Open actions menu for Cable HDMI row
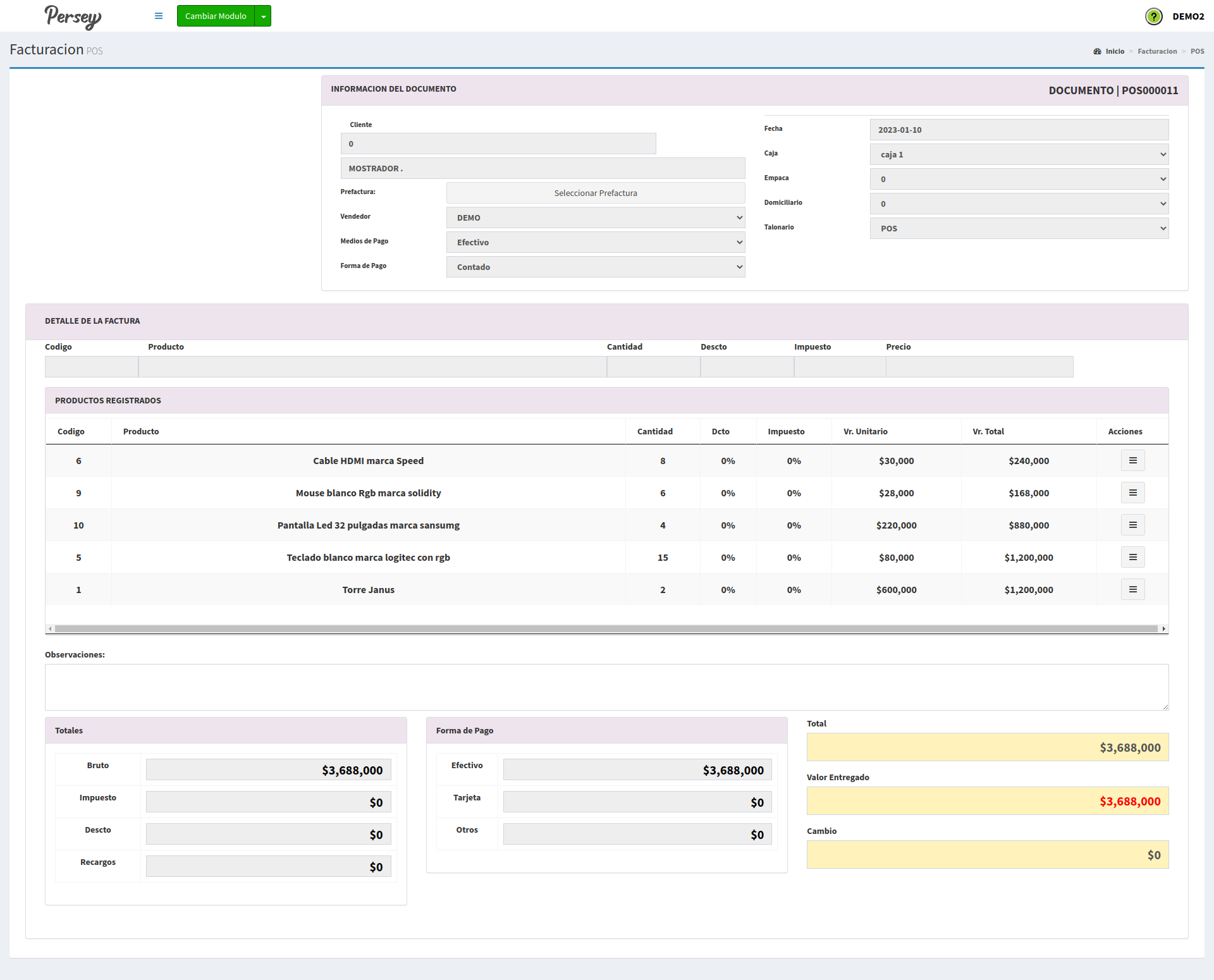 (x=1132, y=461)
